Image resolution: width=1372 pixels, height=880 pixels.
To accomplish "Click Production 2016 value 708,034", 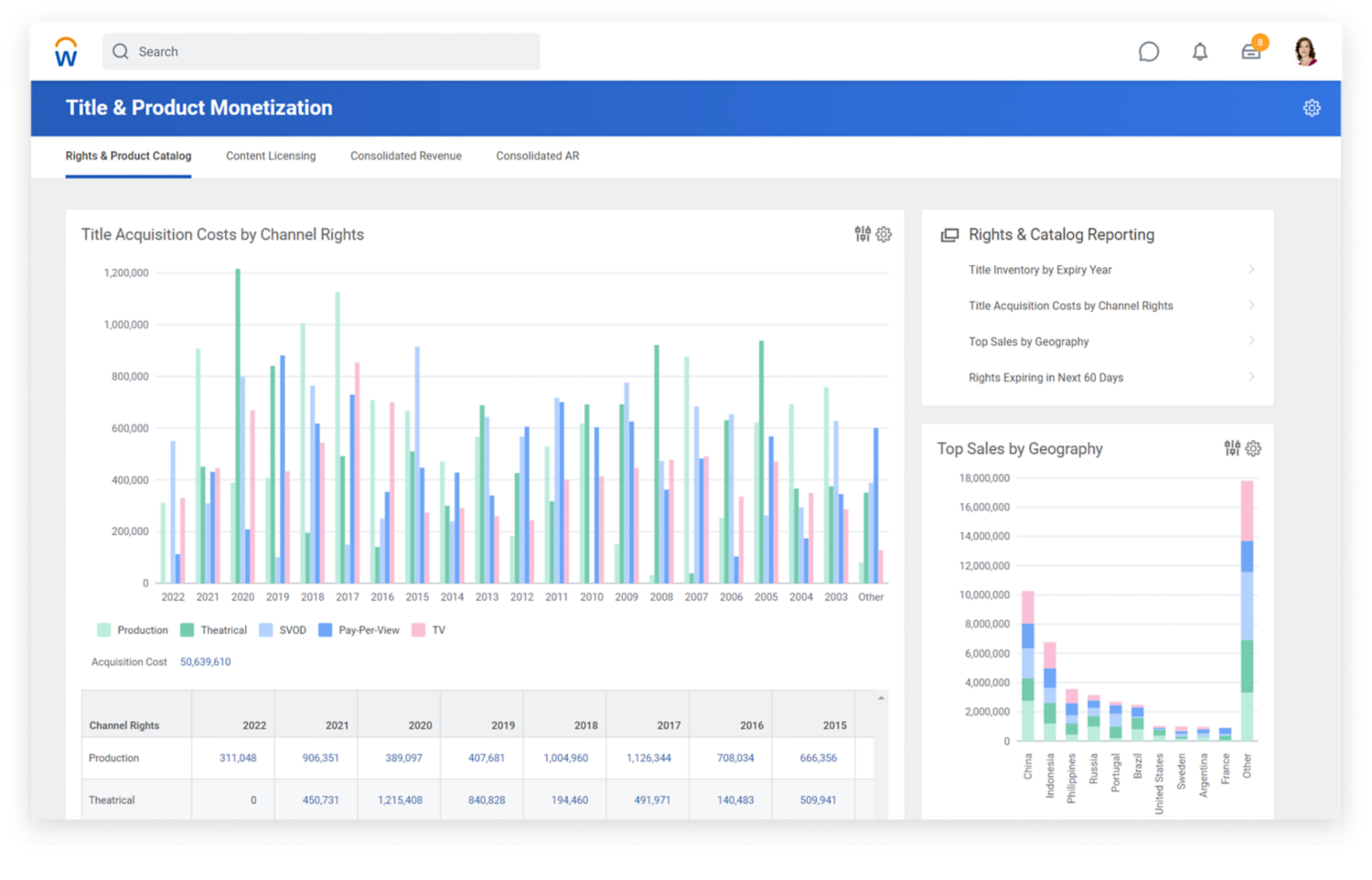I will point(736,758).
